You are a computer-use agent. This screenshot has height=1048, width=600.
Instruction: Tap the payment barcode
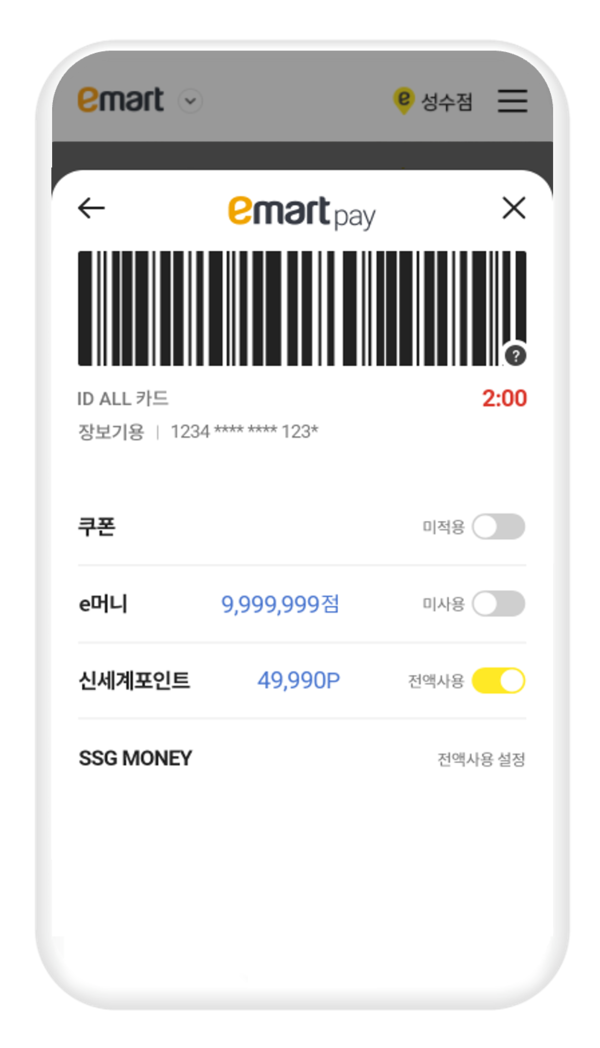(300, 305)
